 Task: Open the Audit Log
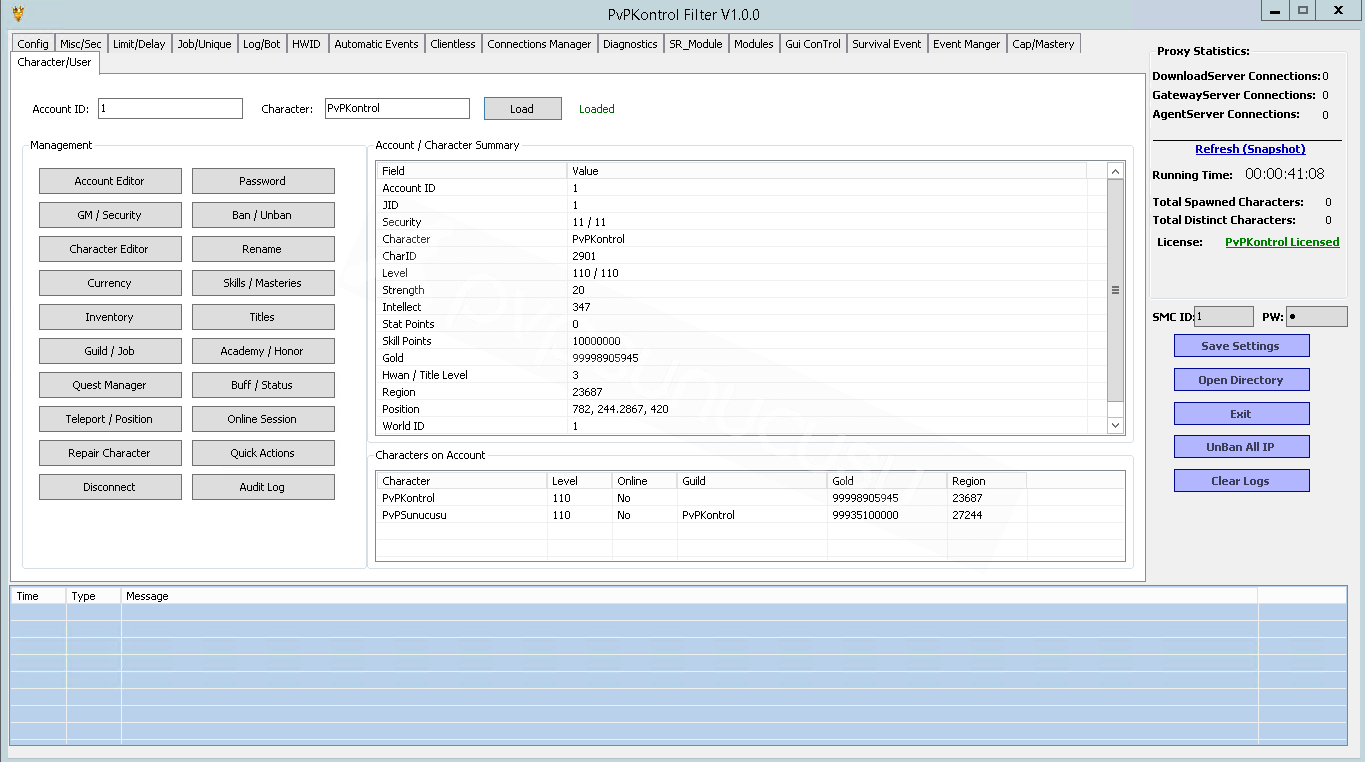tap(263, 487)
